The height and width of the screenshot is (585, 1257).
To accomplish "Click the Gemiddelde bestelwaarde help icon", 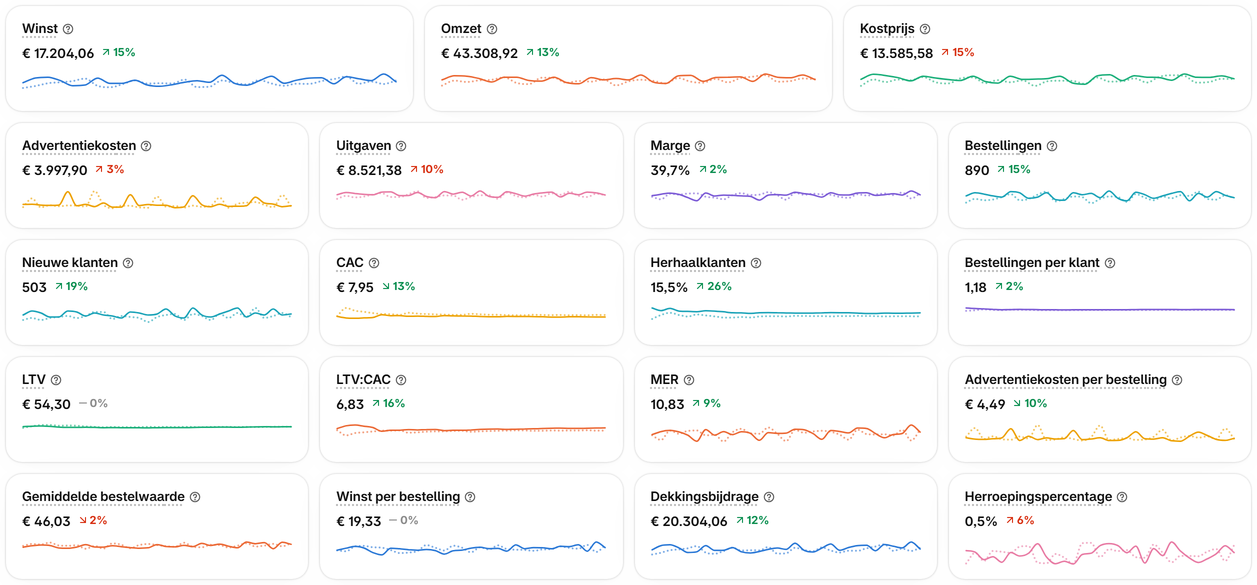I will coord(195,497).
